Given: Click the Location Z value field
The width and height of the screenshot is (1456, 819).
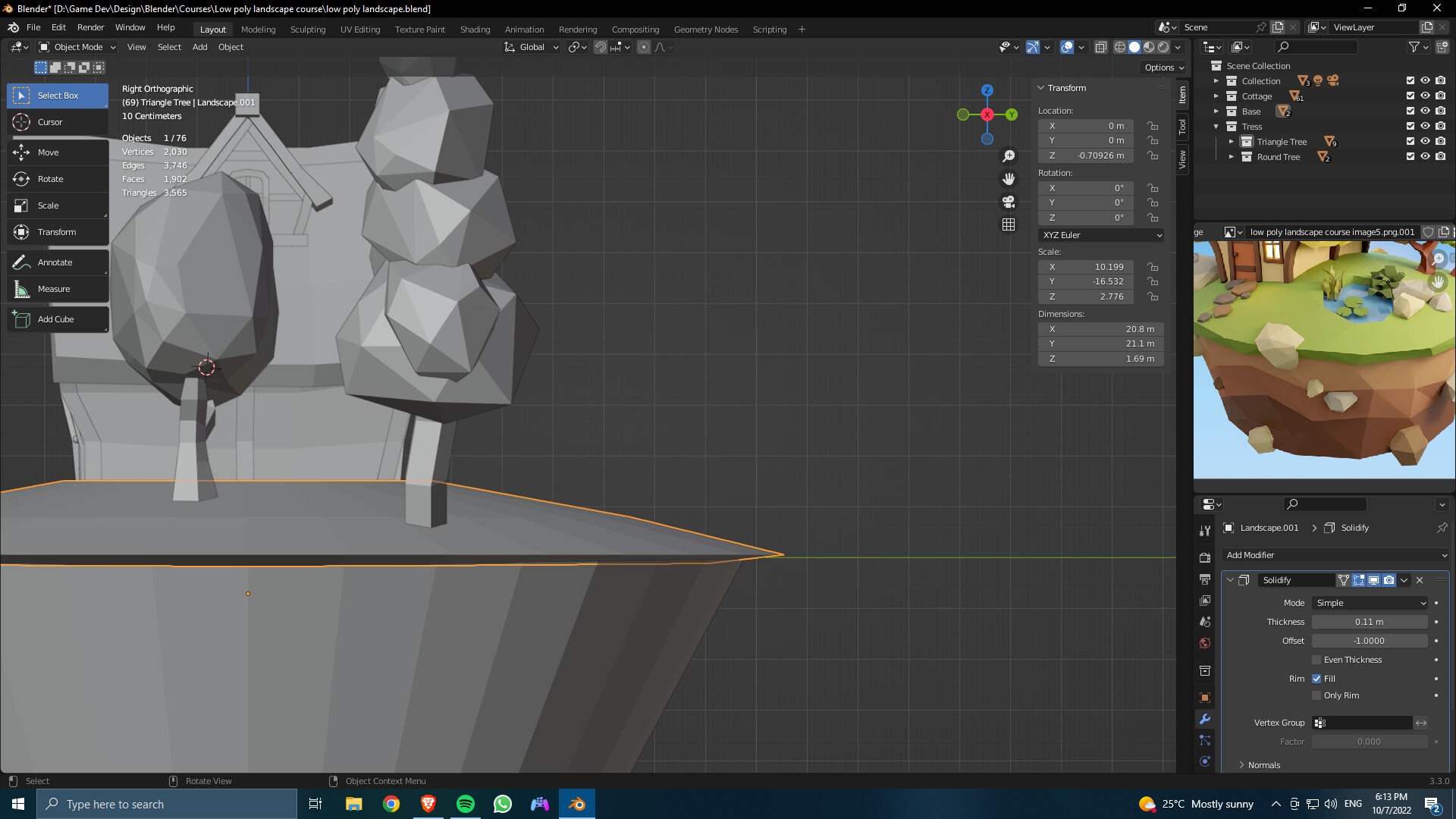Looking at the screenshot, I should [1086, 155].
